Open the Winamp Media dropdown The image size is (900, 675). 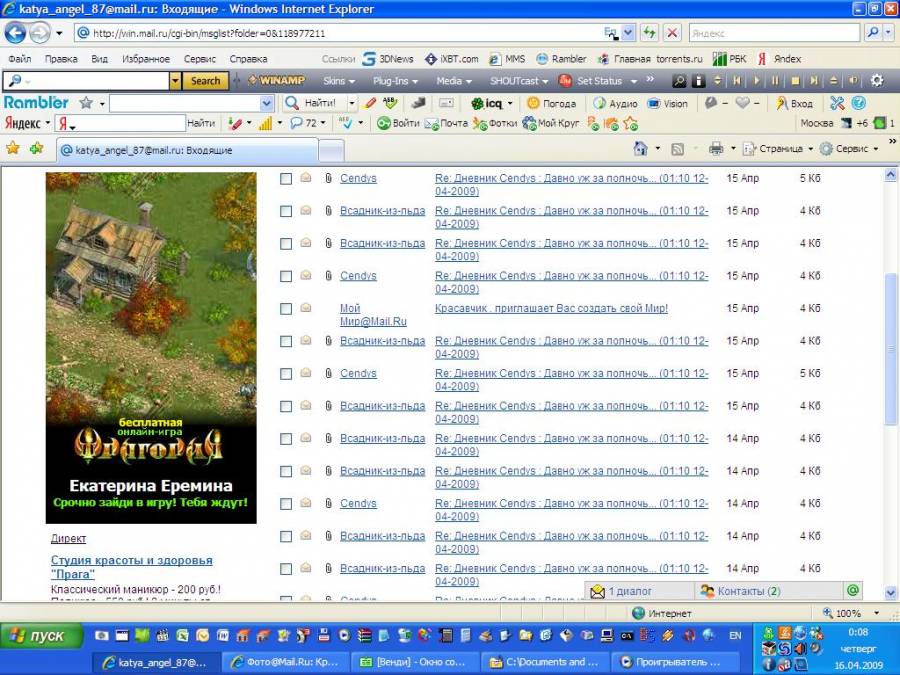[x=454, y=81]
